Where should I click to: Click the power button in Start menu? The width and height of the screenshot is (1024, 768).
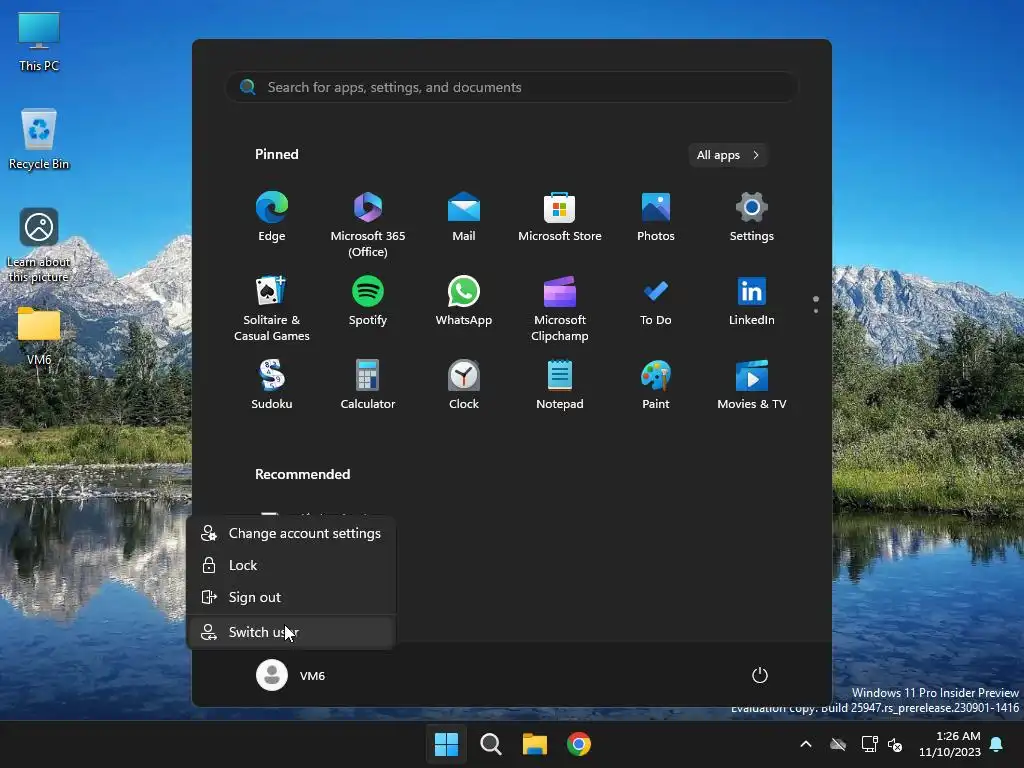(760, 675)
